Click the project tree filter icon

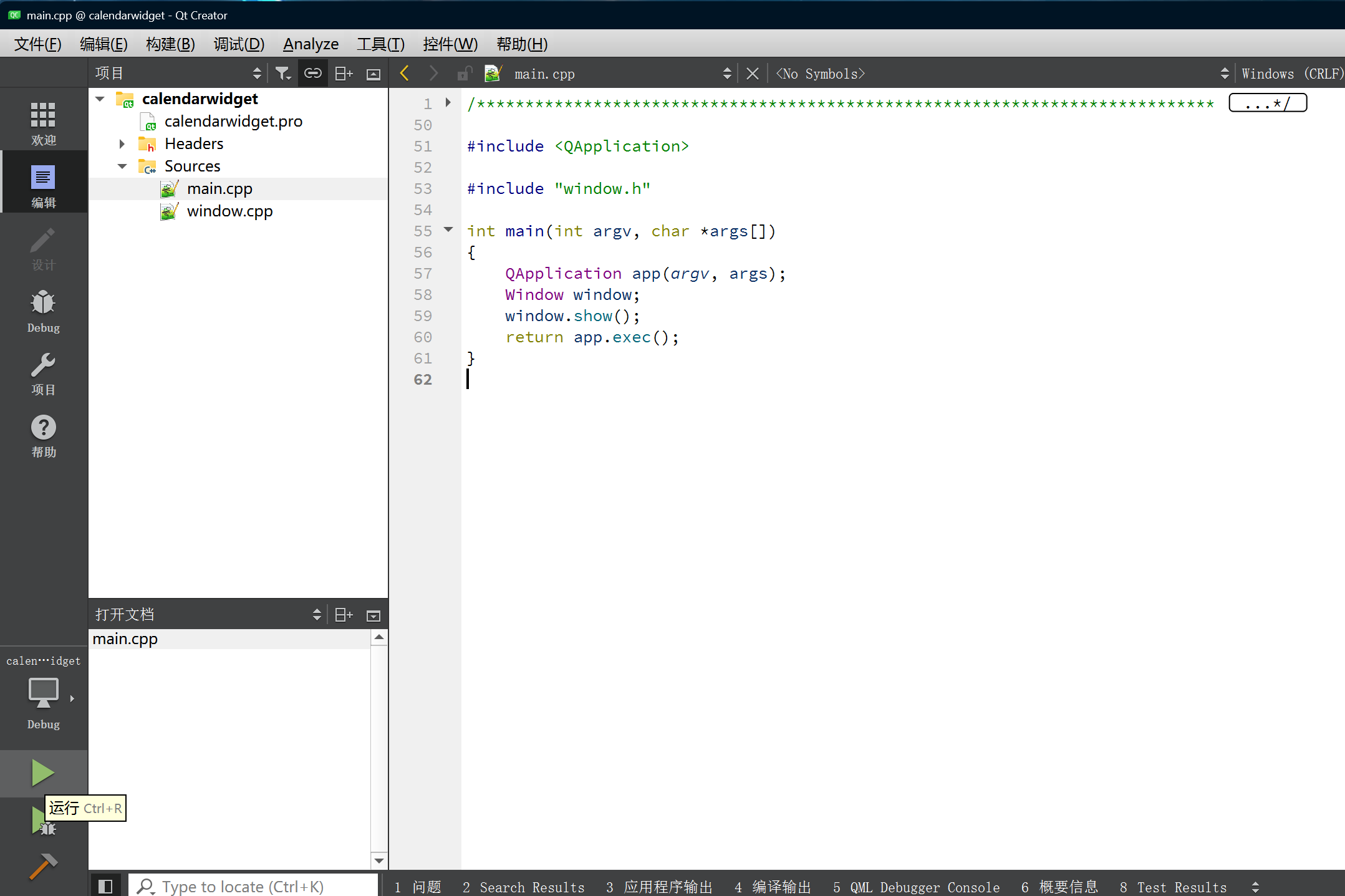pyautogui.click(x=282, y=74)
